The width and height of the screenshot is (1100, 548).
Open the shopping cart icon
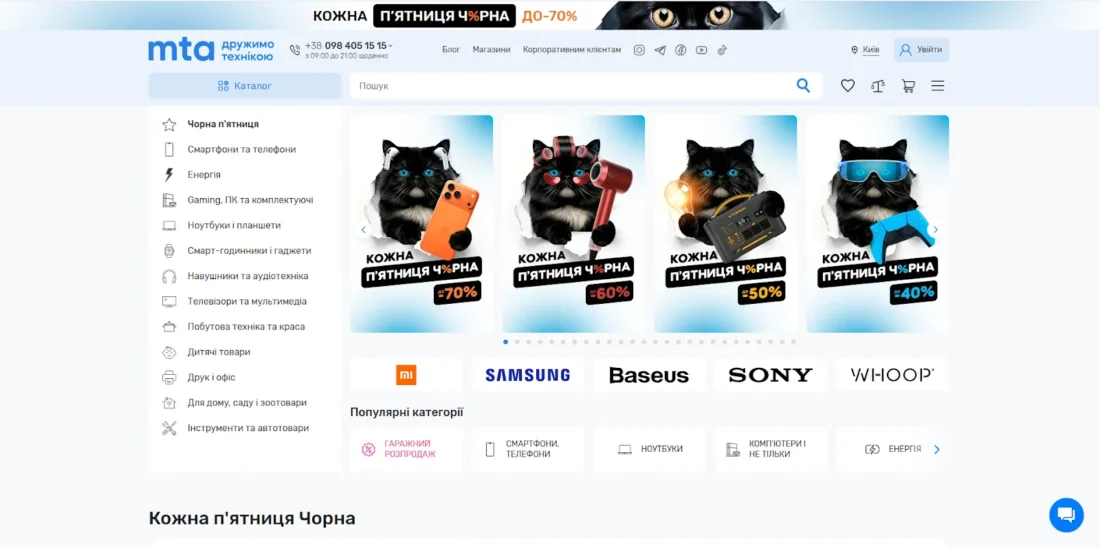(908, 86)
